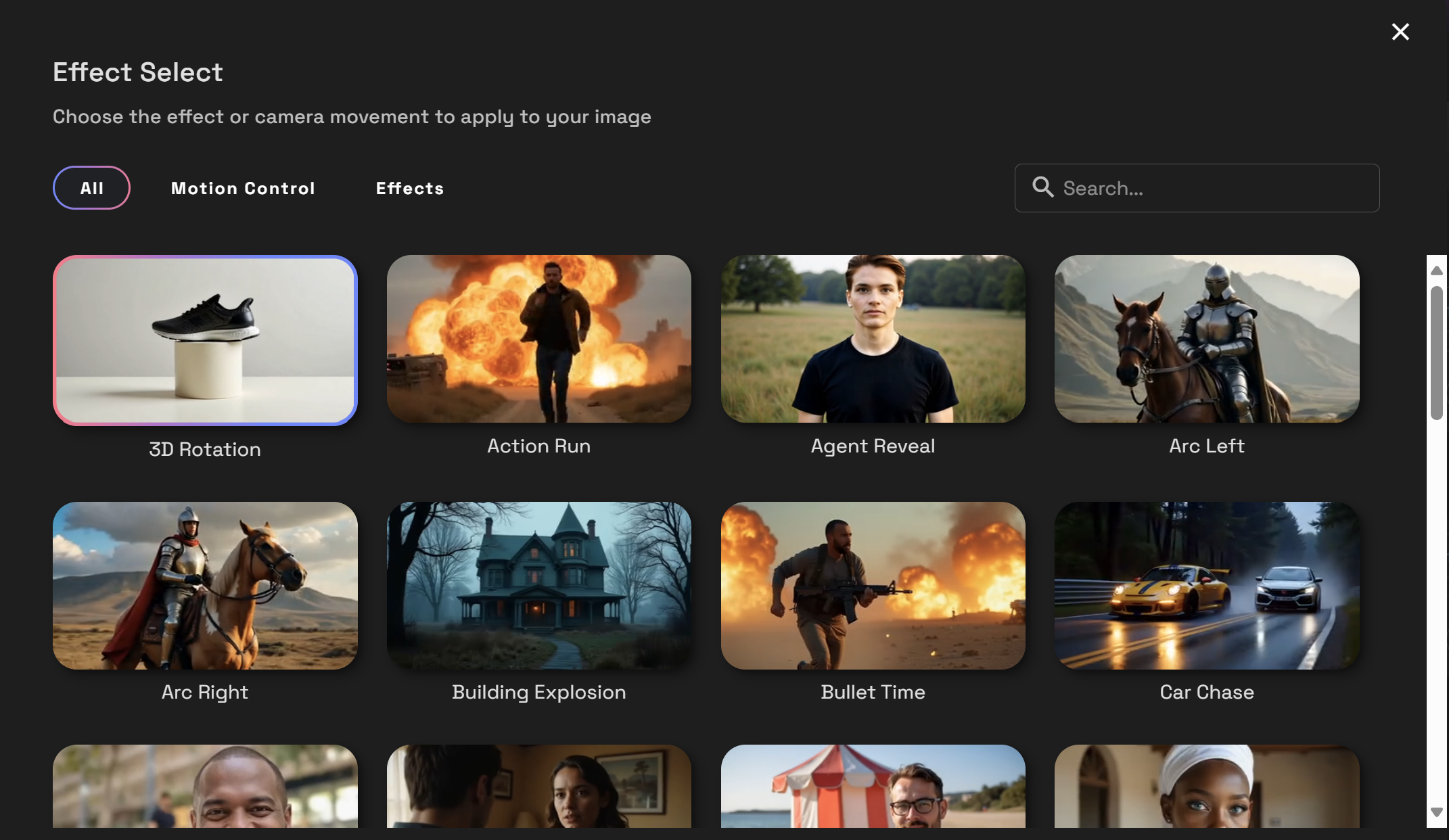Image resolution: width=1449 pixels, height=840 pixels.
Task: Choose the Agent Reveal effect
Action: [873, 339]
